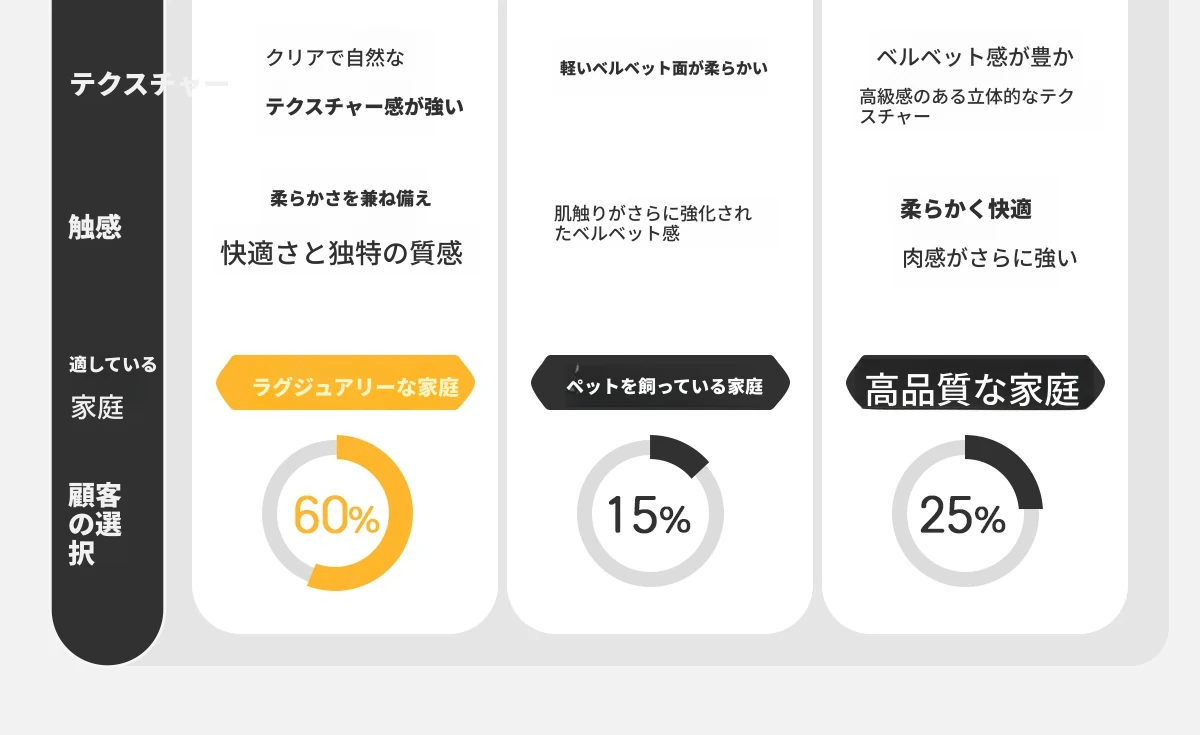Viewport: 1200px width, 735px height.
Task: Click the bold text 柔らかく快適
Action: [965, 209]
